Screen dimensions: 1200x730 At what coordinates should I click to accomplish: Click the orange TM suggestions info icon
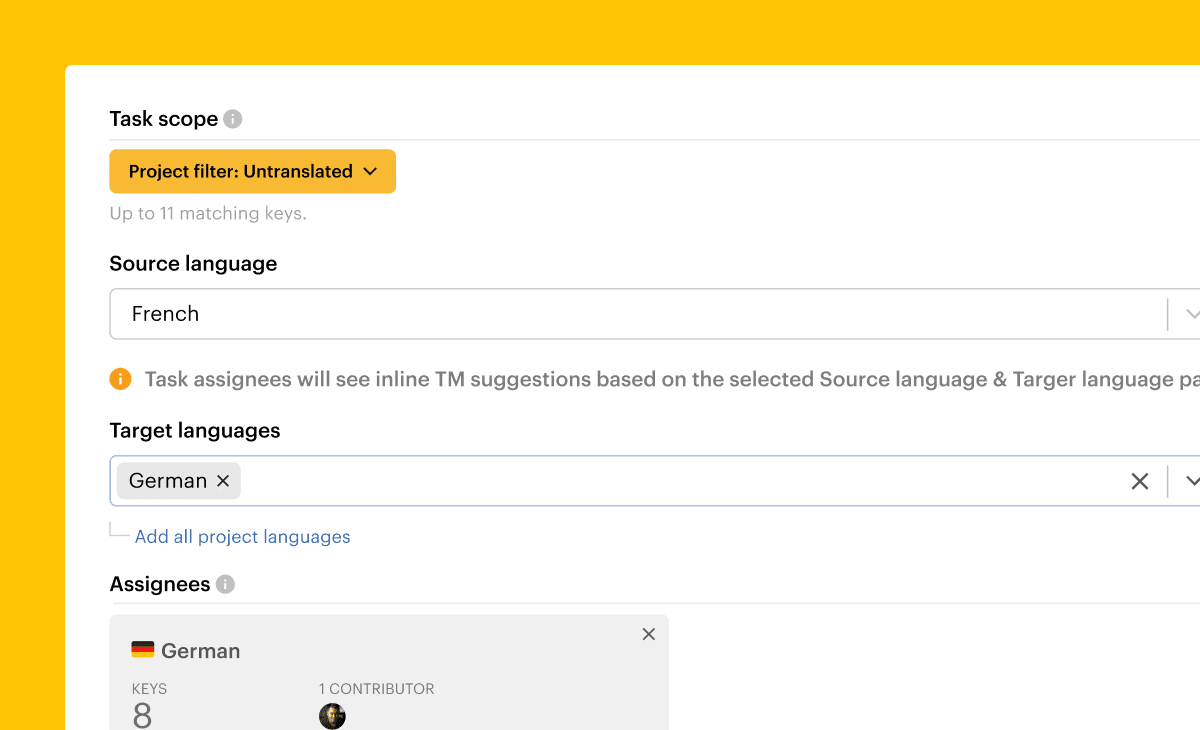pyautogui.click(x=120, y=379)
